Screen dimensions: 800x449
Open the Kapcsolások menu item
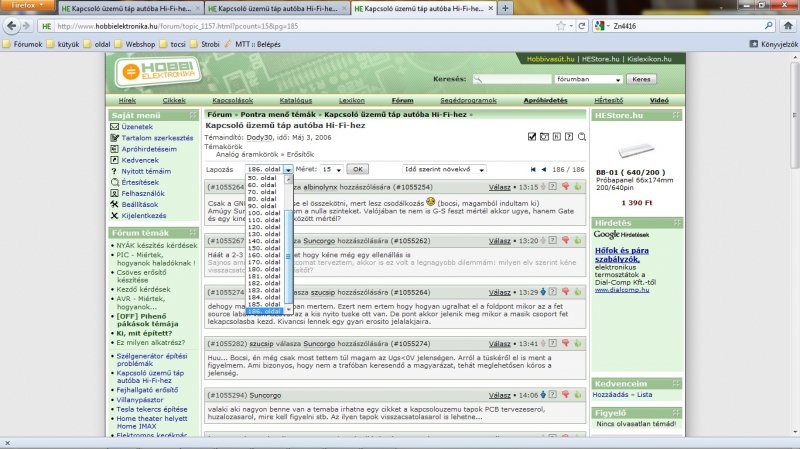tap(233, 101)
